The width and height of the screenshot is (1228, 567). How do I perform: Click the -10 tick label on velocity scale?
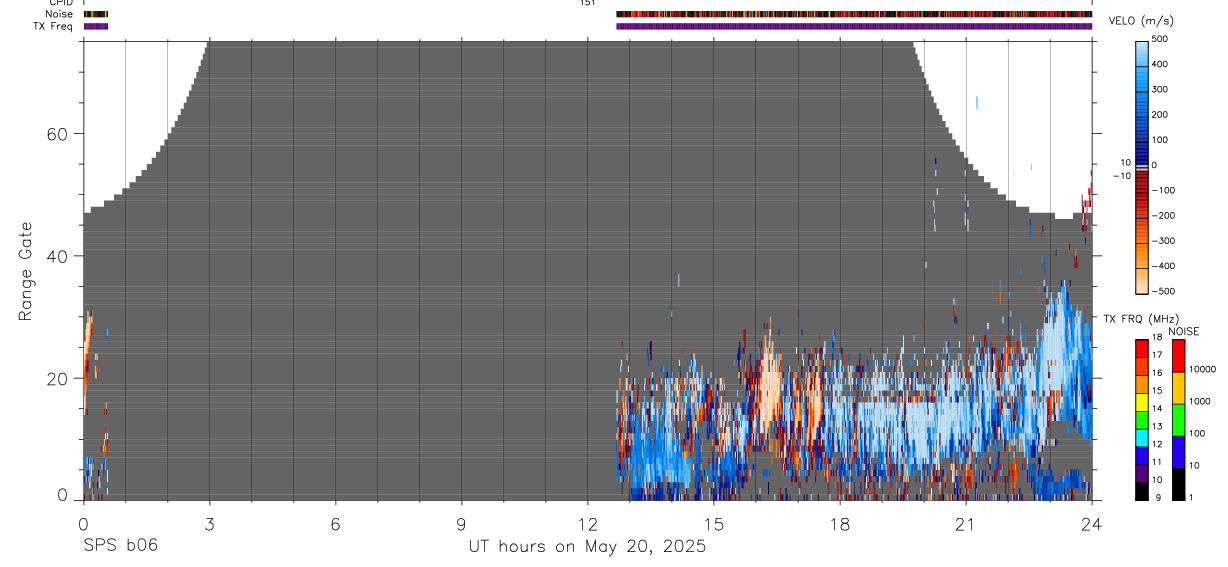click(x=1122, y=176)
